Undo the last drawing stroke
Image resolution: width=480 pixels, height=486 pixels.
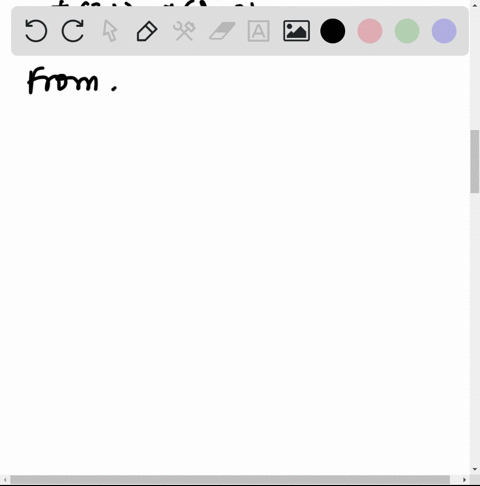pos(36,31)
